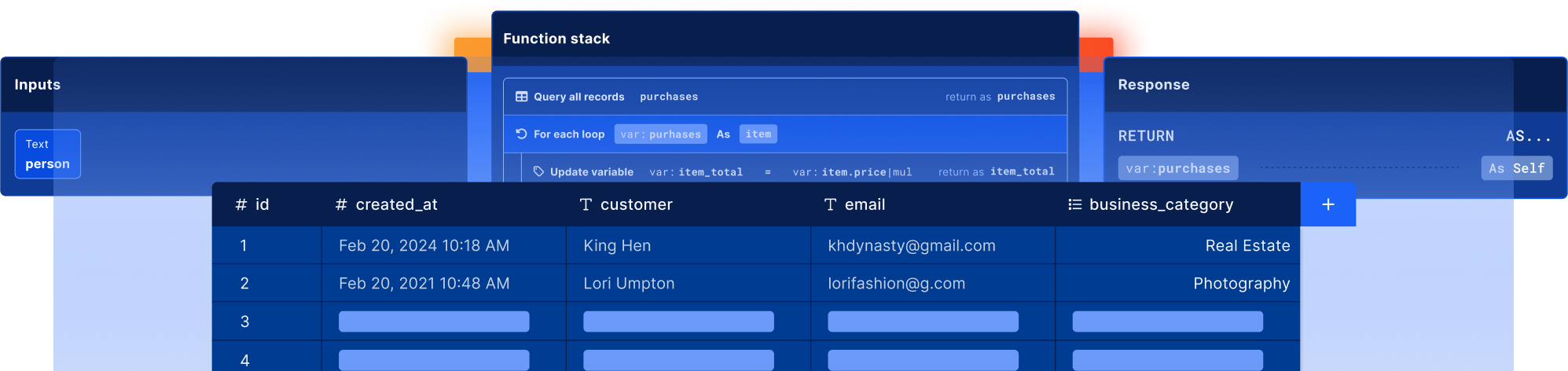Click the text type icon beside email
Image resolution: width=1568 pixels, height=371 pixels.
(x=830, y=204)
